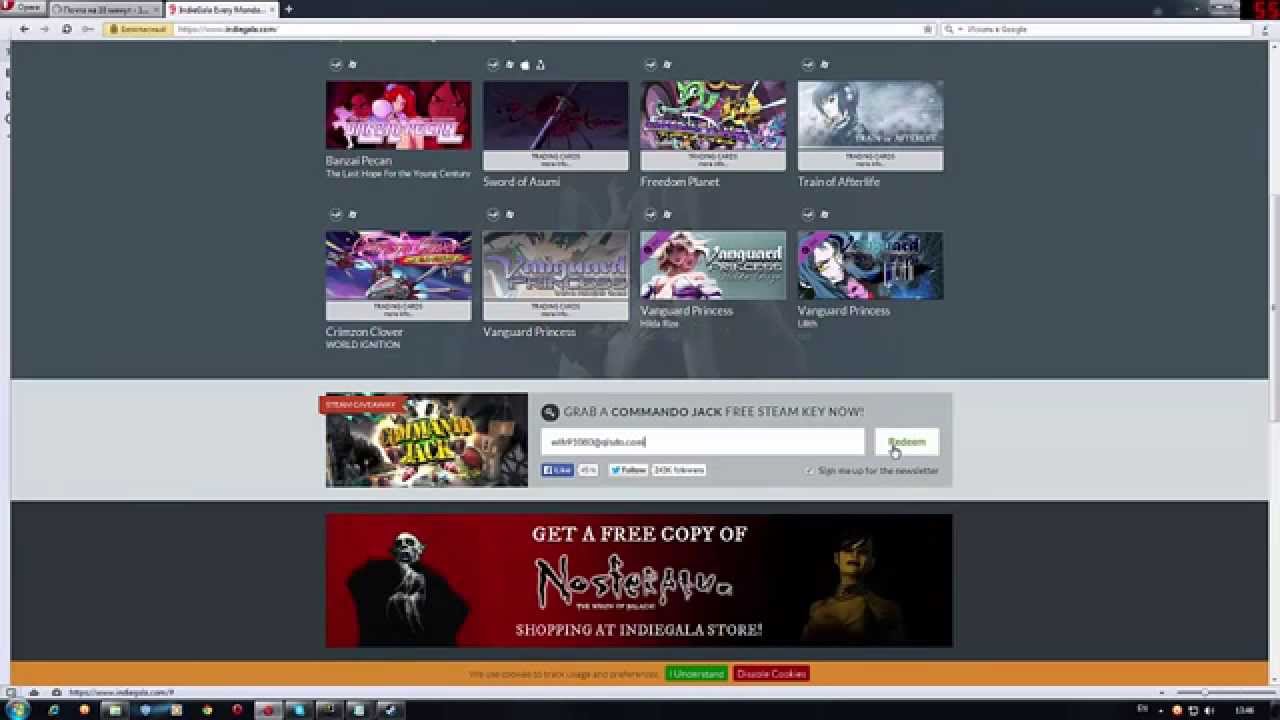Click Apple platform icon above Sword of Asumi
Viewport: 1280px width, 720px height.
pos(525,64)
